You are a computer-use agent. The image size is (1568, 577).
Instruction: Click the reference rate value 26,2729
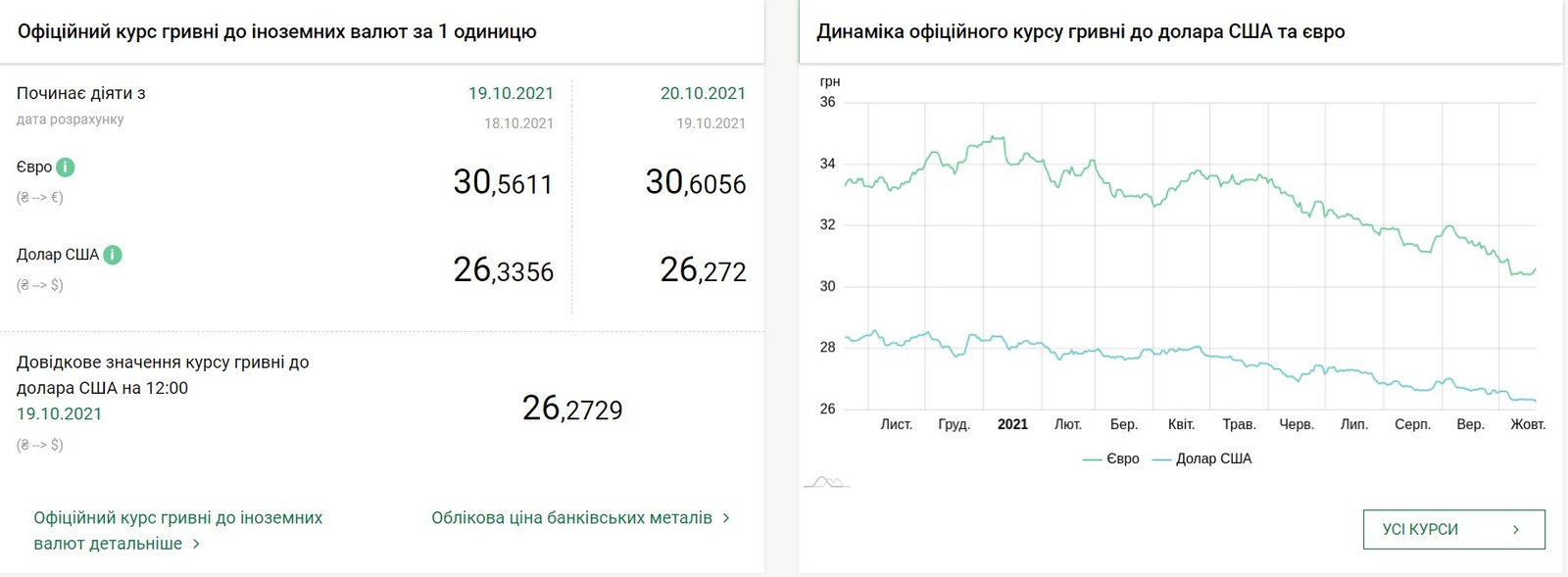[572, 408]
